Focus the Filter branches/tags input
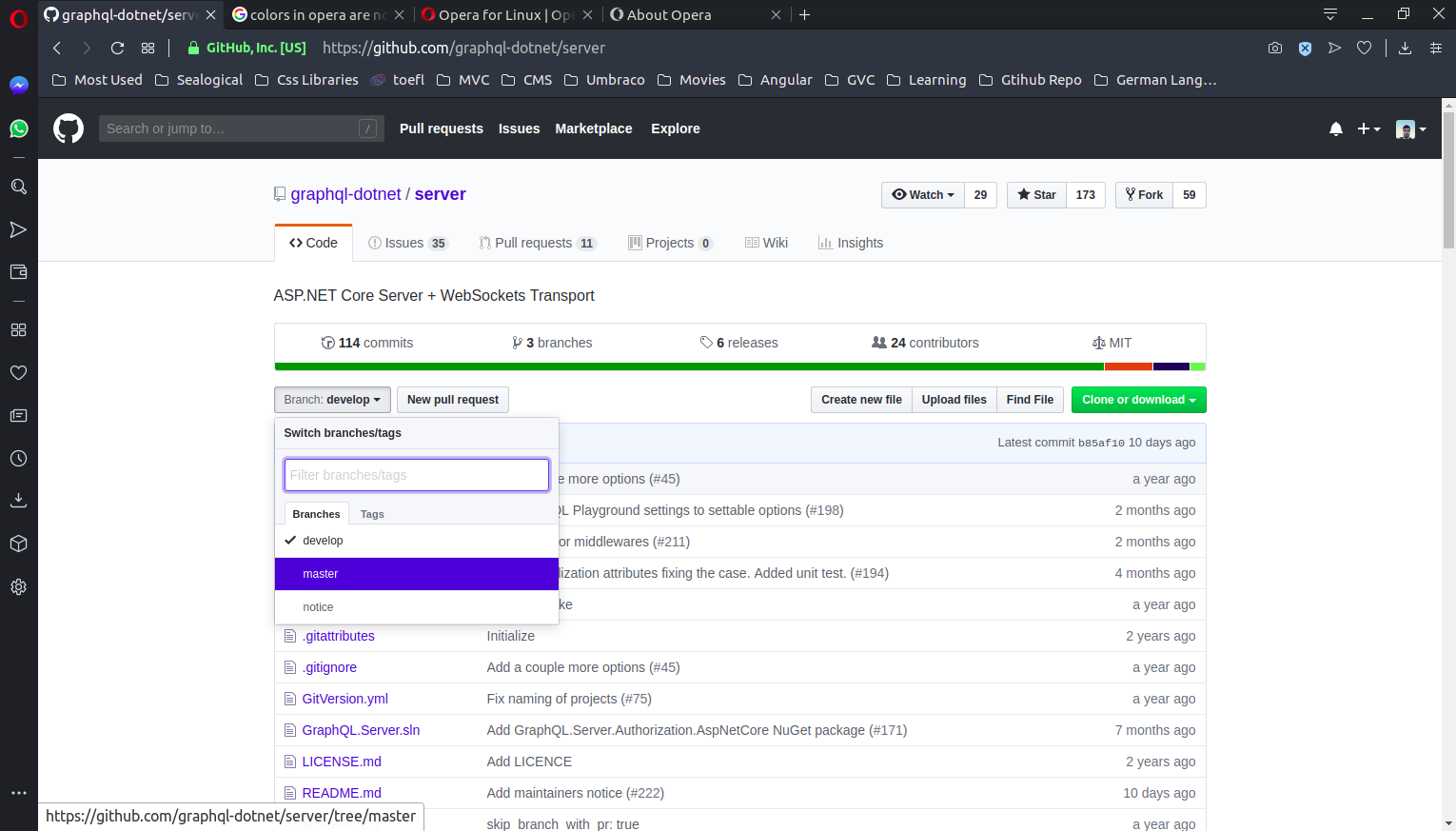The width and height of the screenshot is (1456, 831). click(x=417, y=475)
